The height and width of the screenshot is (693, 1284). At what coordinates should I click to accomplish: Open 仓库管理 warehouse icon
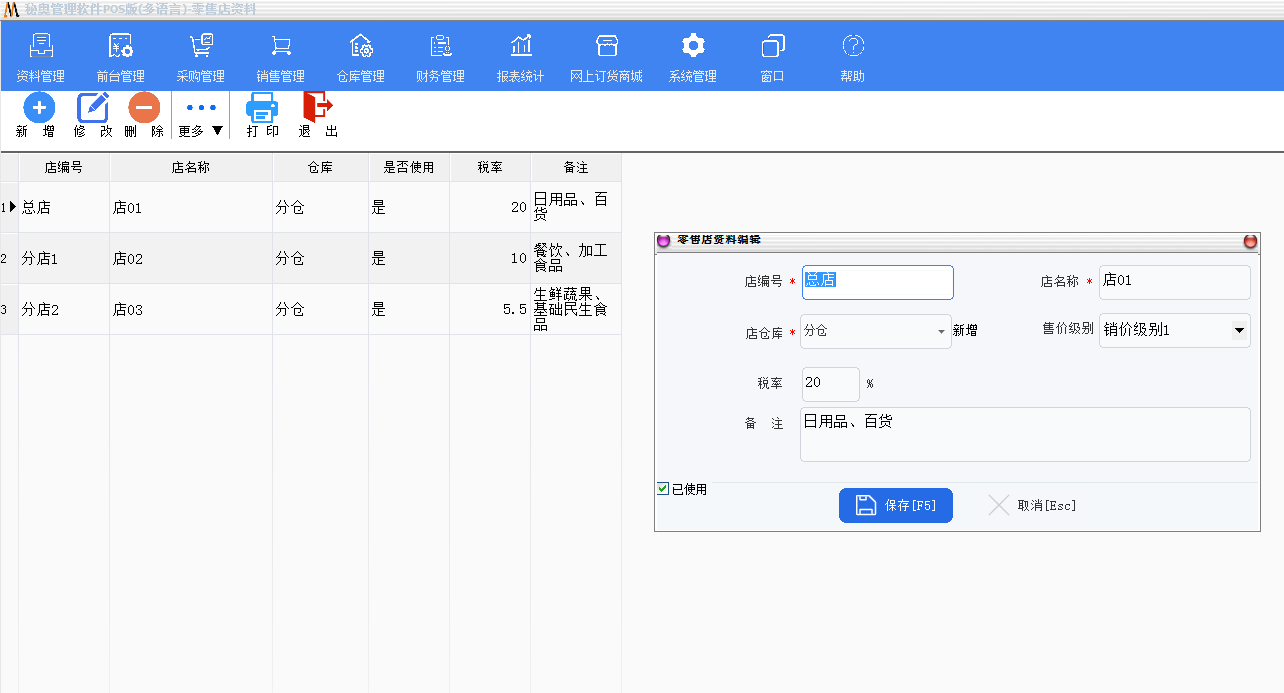pyautogui.click(x=361, y=46)
